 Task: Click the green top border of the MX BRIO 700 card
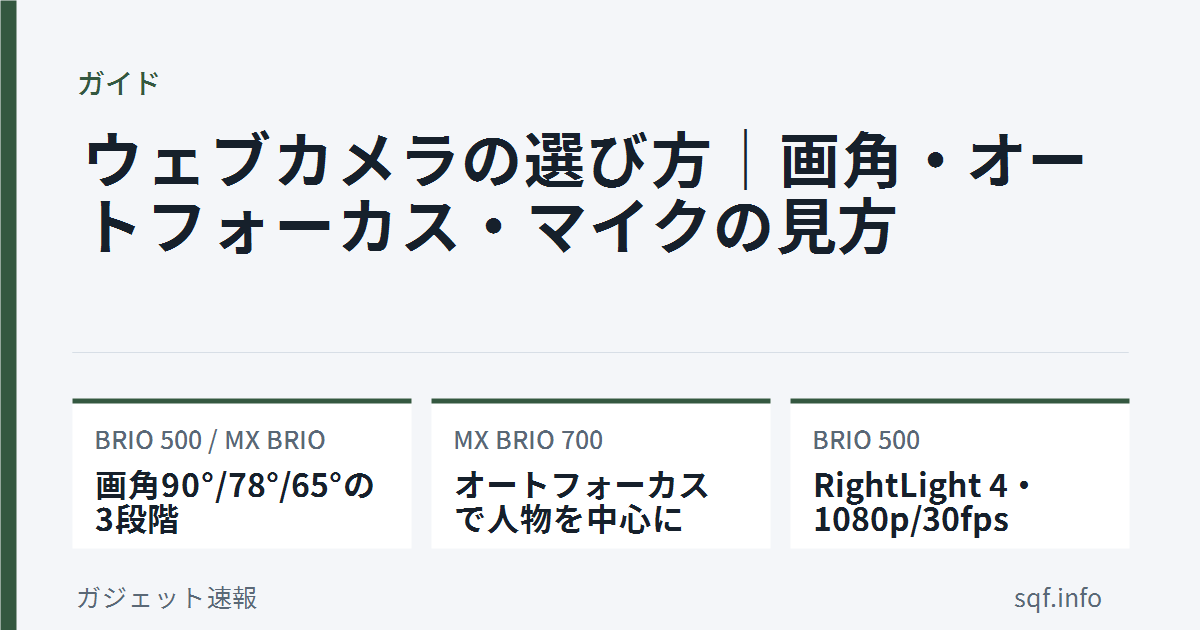coord(601,401)
